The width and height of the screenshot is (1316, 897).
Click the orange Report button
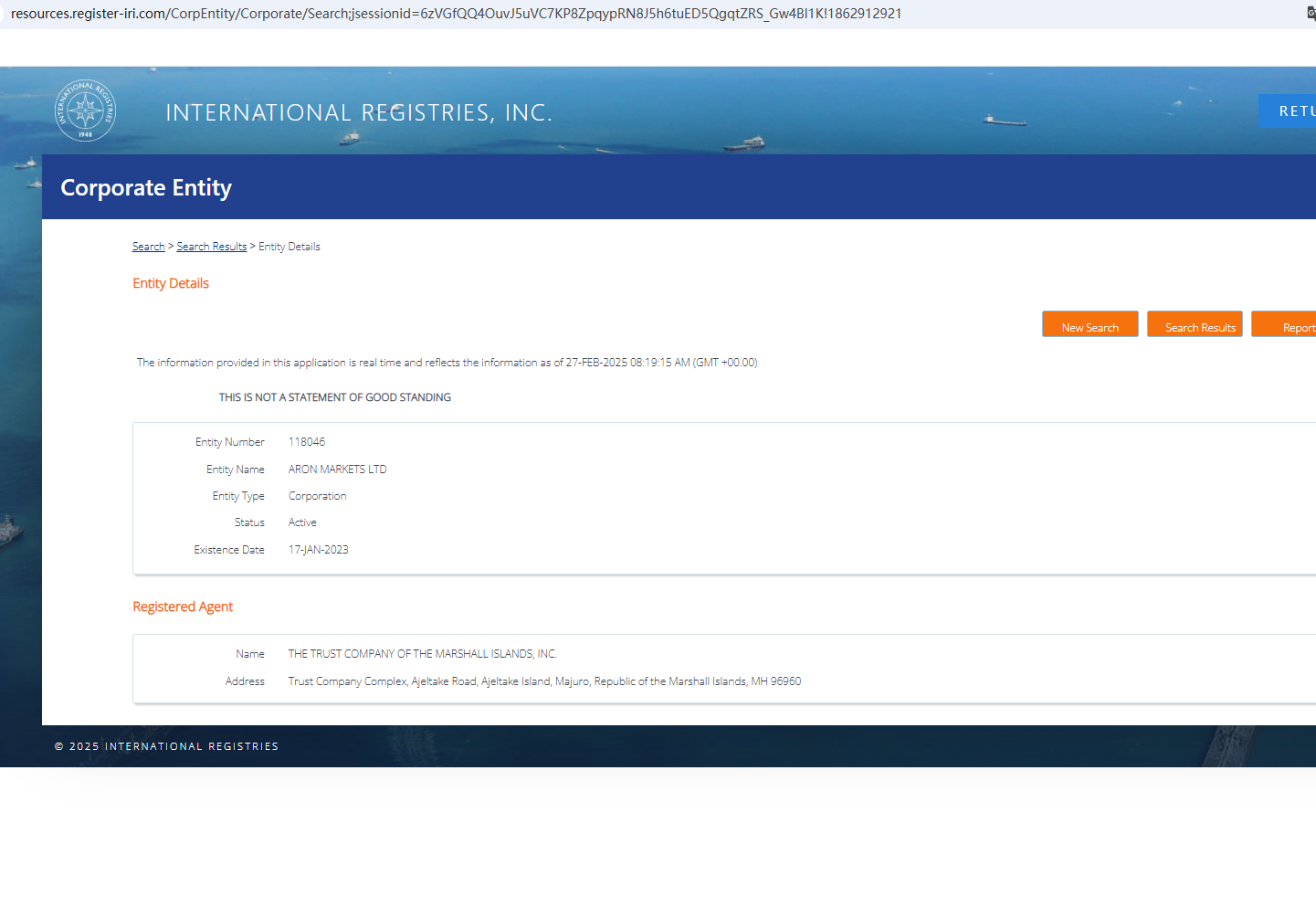pos(1284,324)
